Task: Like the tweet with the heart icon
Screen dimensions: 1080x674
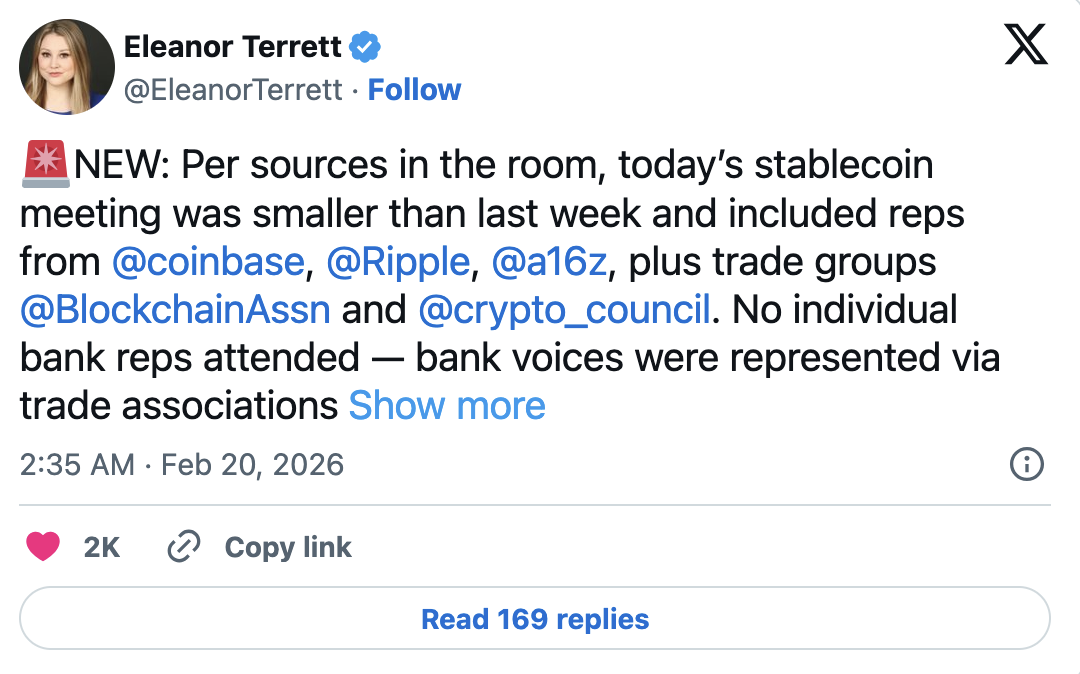Action: click(x=42, y=547)
